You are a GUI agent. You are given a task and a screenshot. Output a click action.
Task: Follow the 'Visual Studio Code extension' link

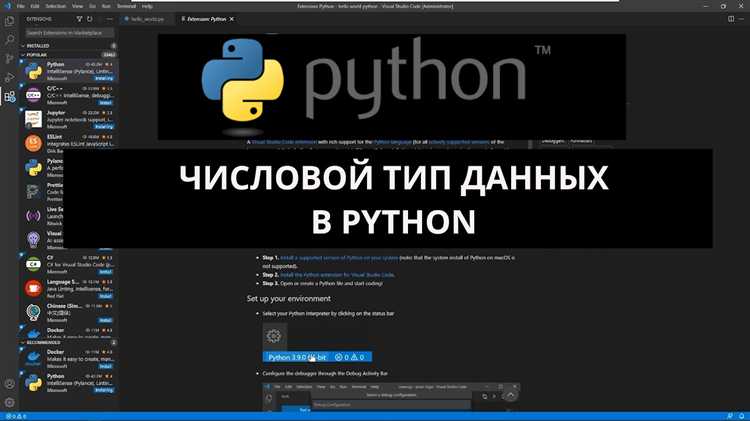[x=284, y=142]
